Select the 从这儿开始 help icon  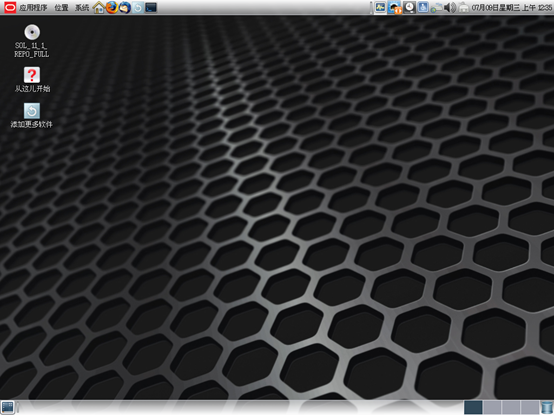32,80
